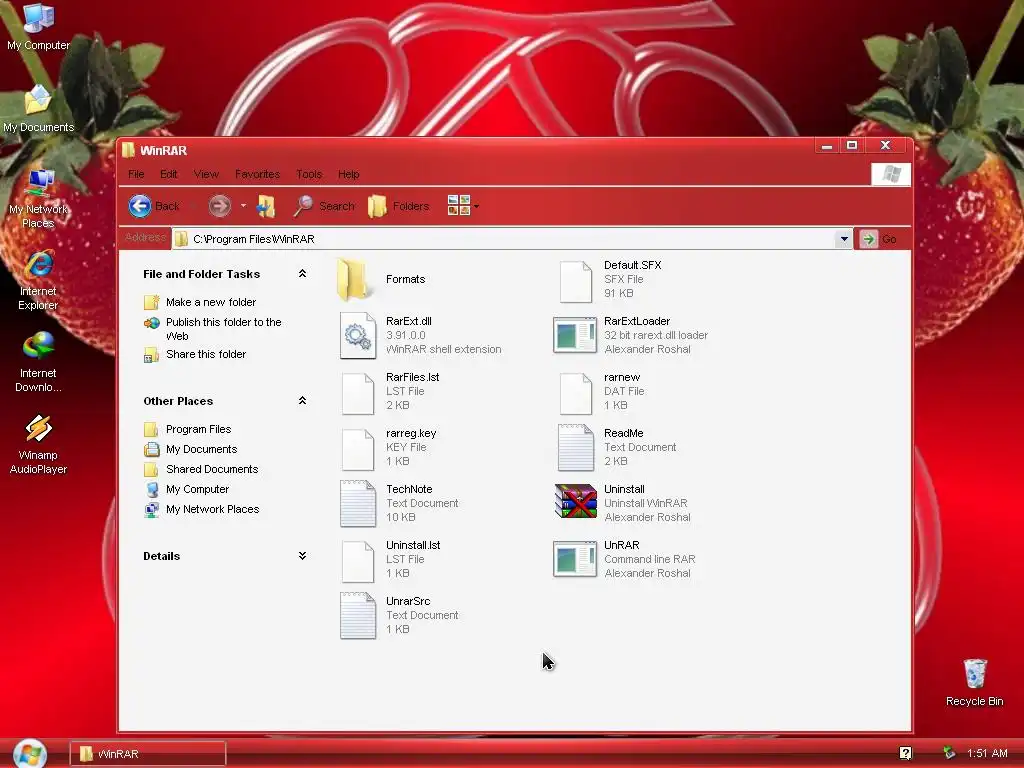
Task: Go to My Computer in Other Places
Action: pos(197,489)
